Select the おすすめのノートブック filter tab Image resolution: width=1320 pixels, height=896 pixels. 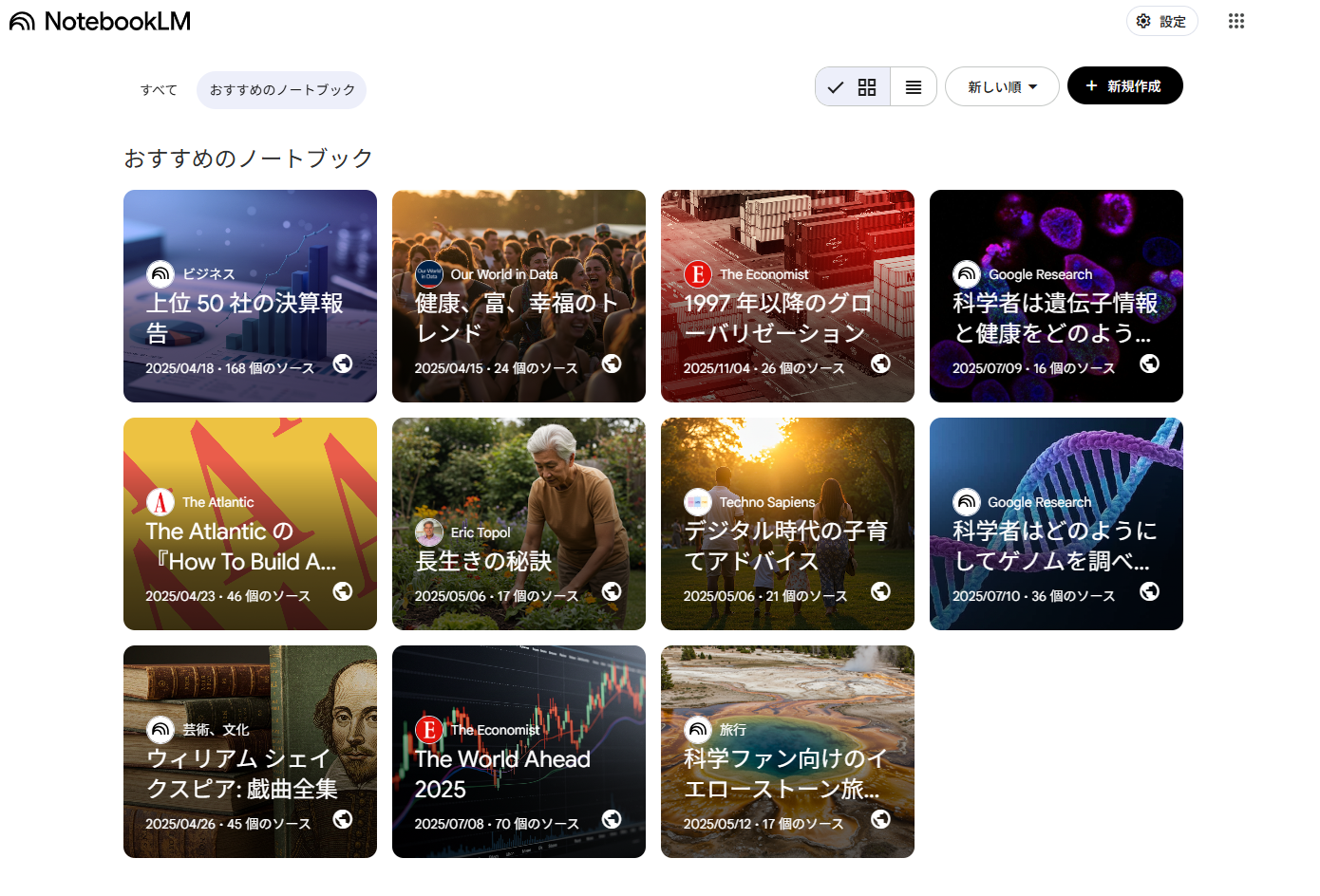282,90
